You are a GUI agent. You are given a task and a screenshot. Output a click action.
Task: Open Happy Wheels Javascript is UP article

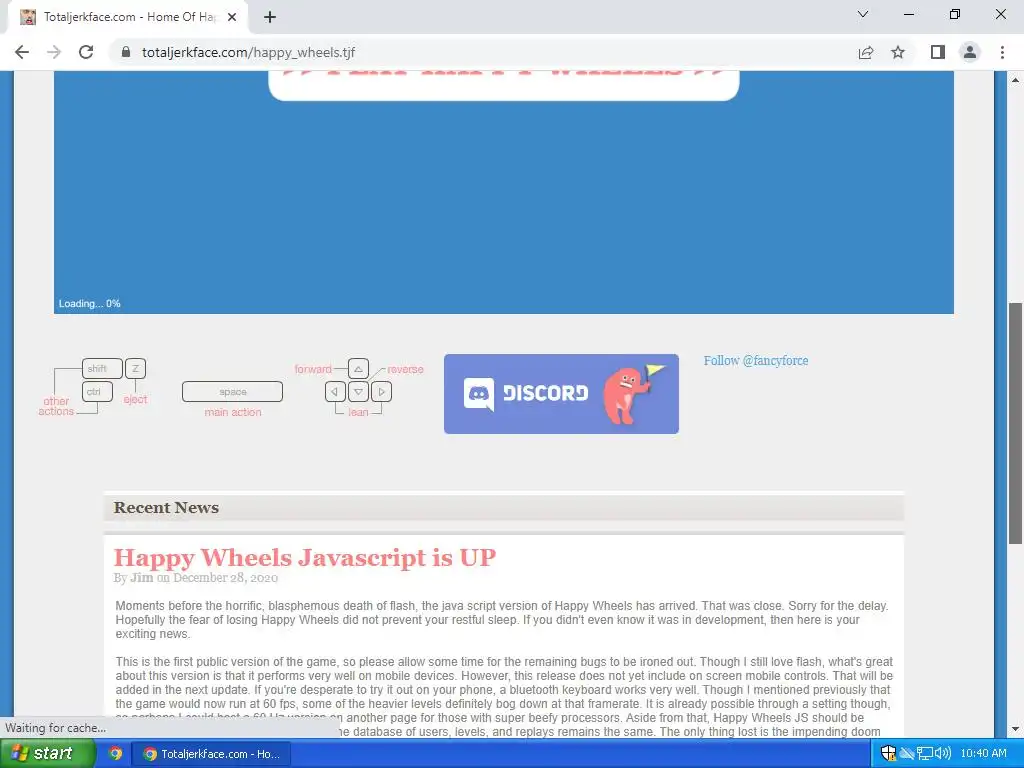pyautogui.click(x=305, y=558)
